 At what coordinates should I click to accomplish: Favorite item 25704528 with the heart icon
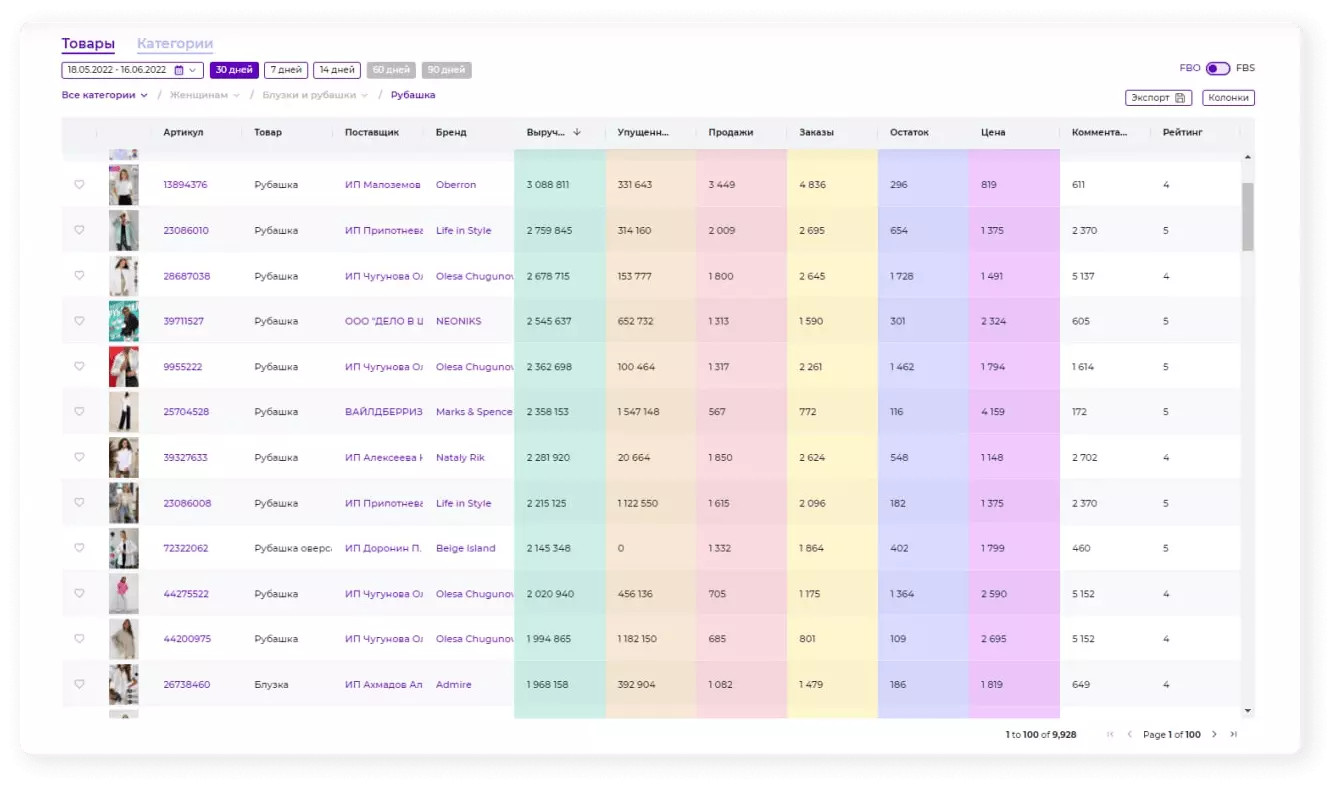coord(79,412)
